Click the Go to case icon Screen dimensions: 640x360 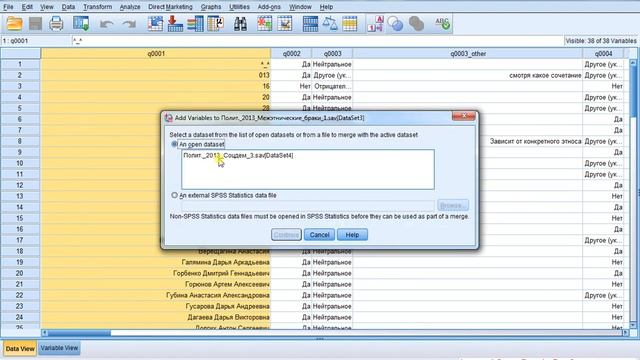pyautogui.click(x=155, y=24)
